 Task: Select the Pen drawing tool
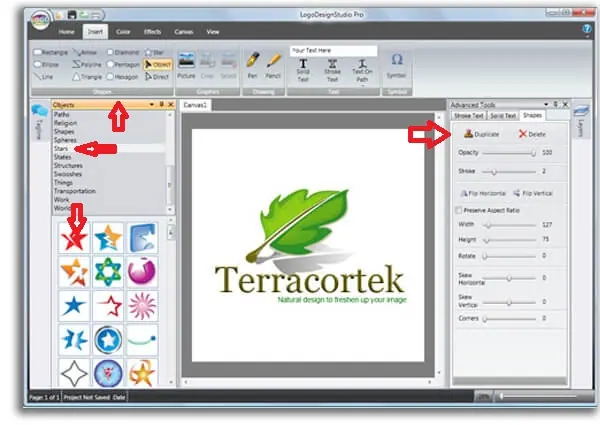coord(253,65)
